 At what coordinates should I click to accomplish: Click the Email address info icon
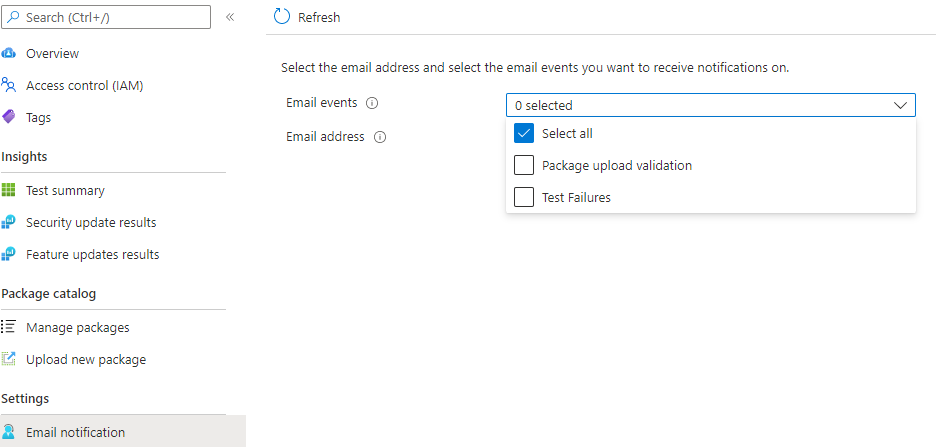(x=380, y=137)
